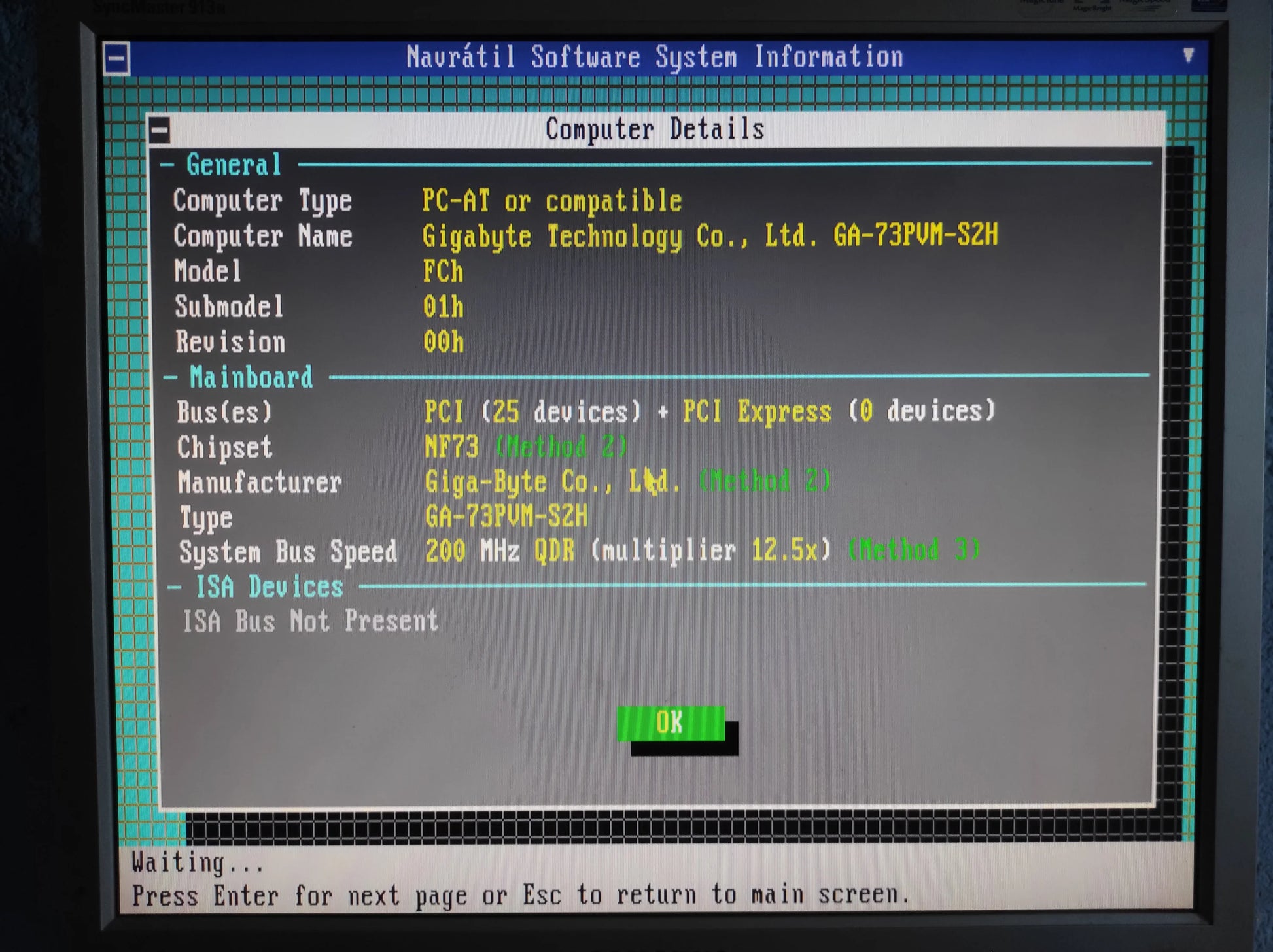Image resolution: width=1273 pixels, height=952 pixels.
Task: Click the Computer Name label
Action: (x=263, y=236)
